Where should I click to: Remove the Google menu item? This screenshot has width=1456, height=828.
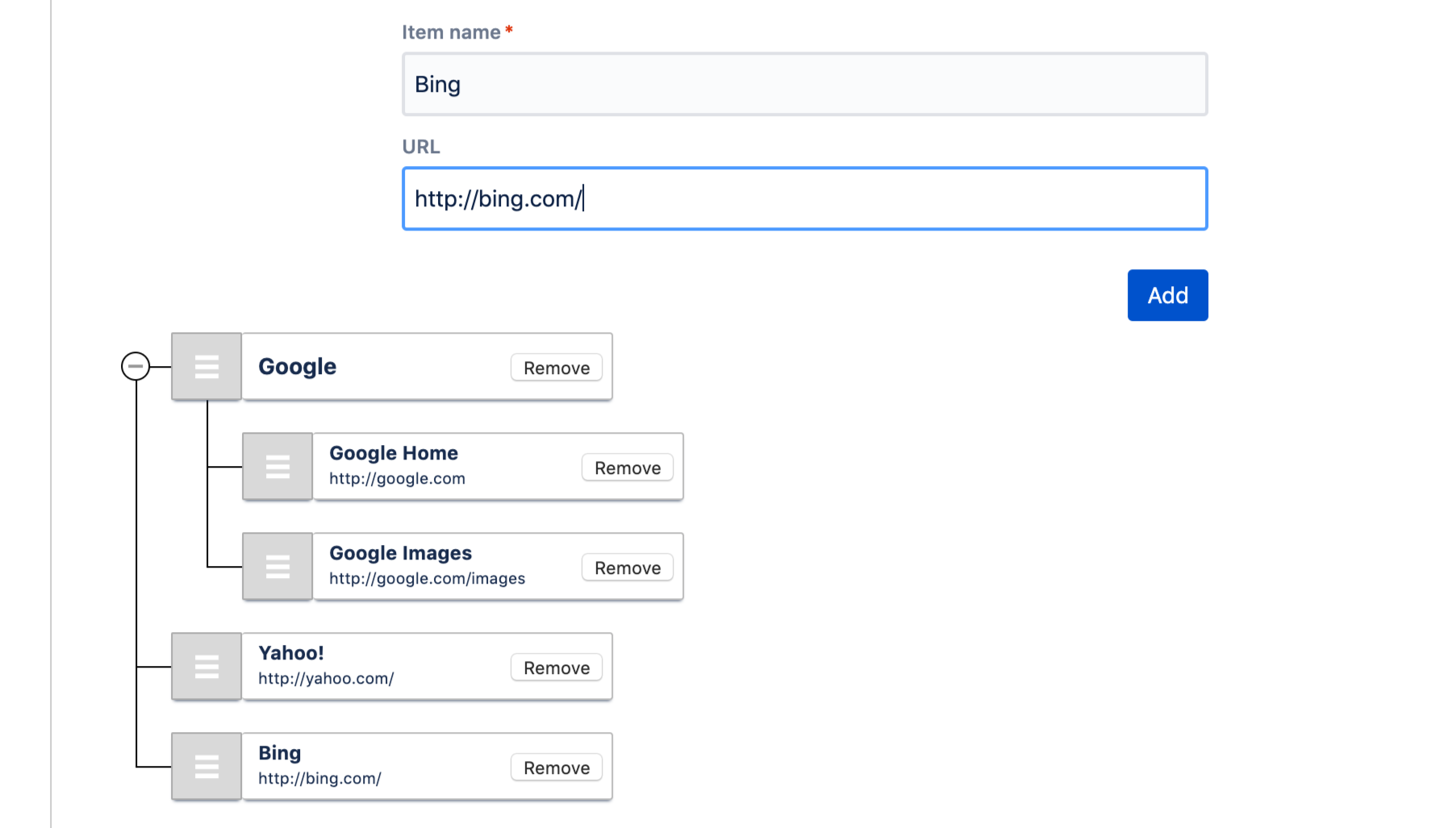557,368
